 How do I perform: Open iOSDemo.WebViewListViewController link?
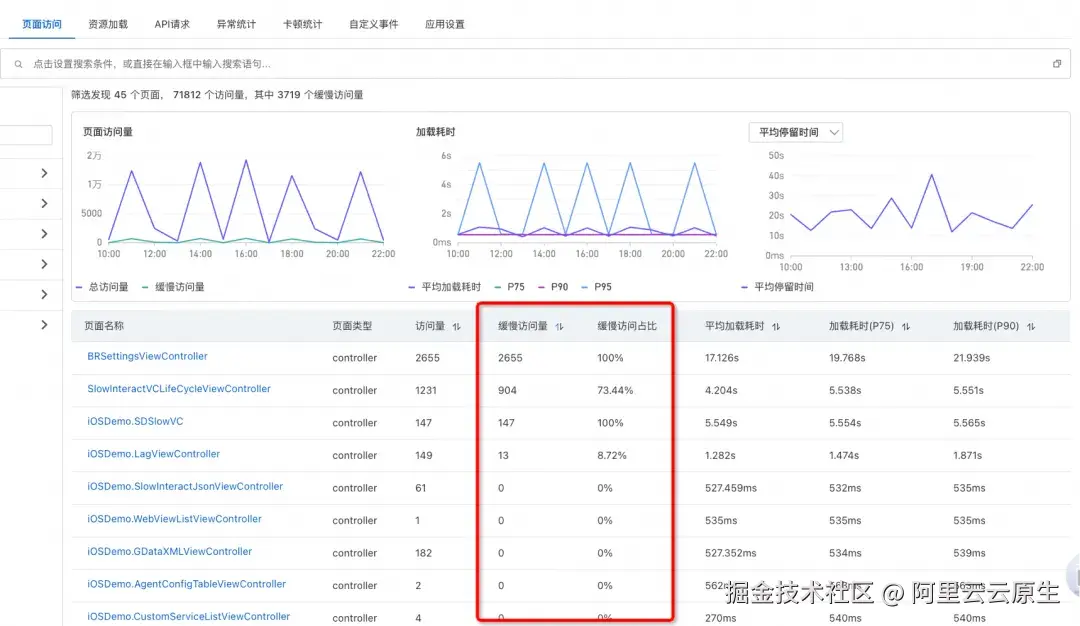(174, 519)
